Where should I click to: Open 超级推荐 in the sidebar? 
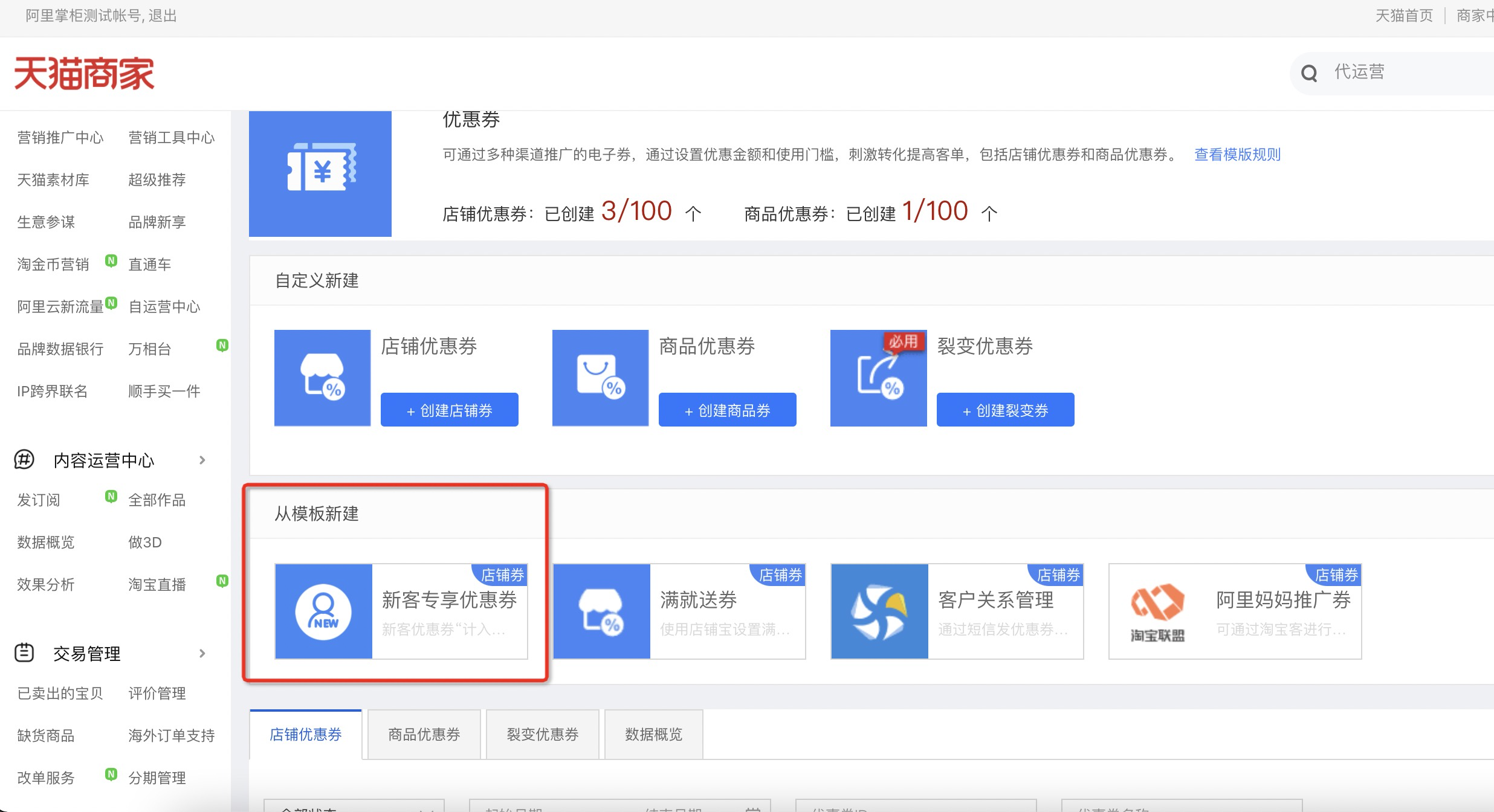157,180
